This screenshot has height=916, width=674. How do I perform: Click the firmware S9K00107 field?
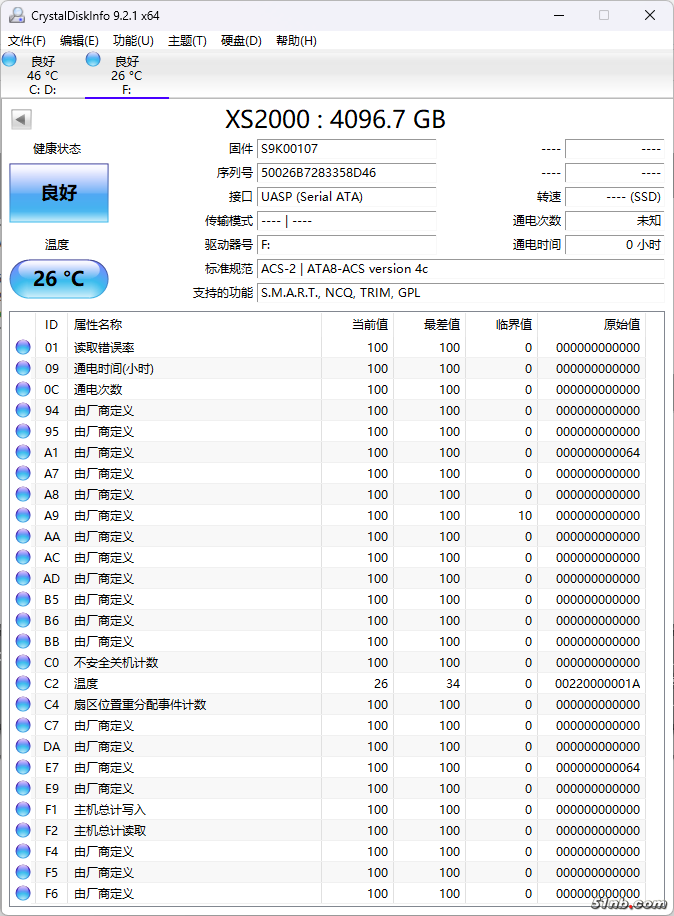[346, 149]
